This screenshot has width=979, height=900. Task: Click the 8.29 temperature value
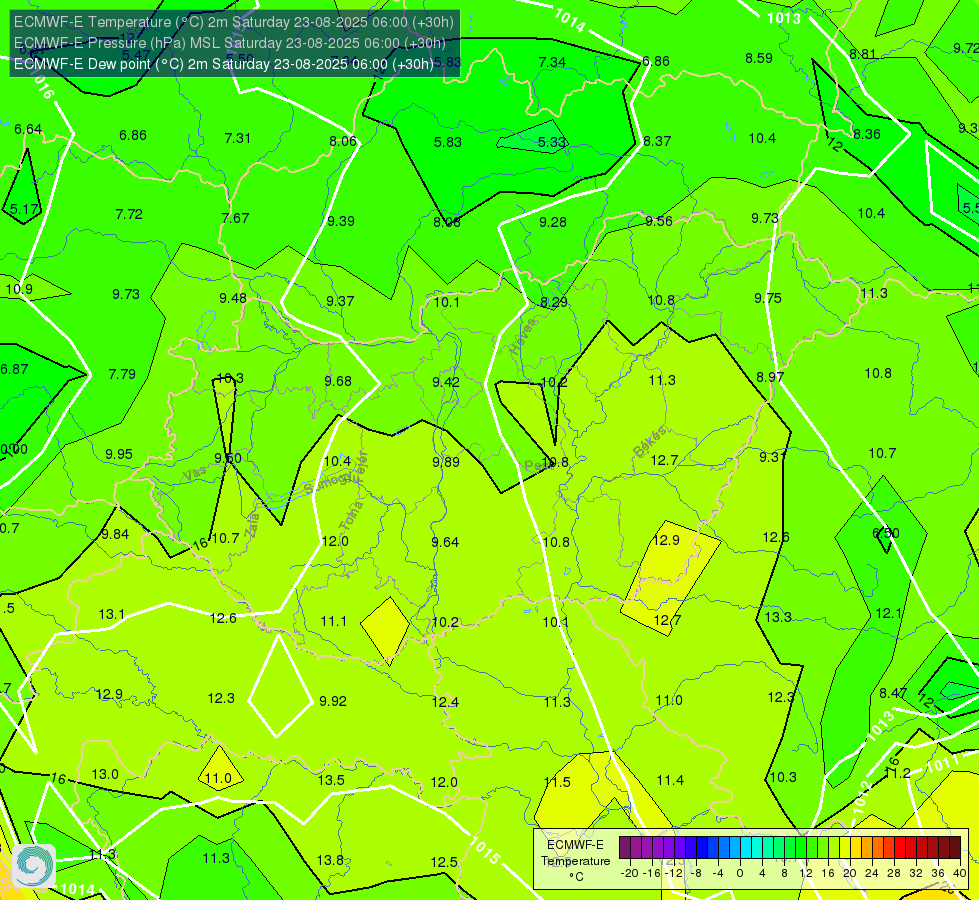pos(554,302)
